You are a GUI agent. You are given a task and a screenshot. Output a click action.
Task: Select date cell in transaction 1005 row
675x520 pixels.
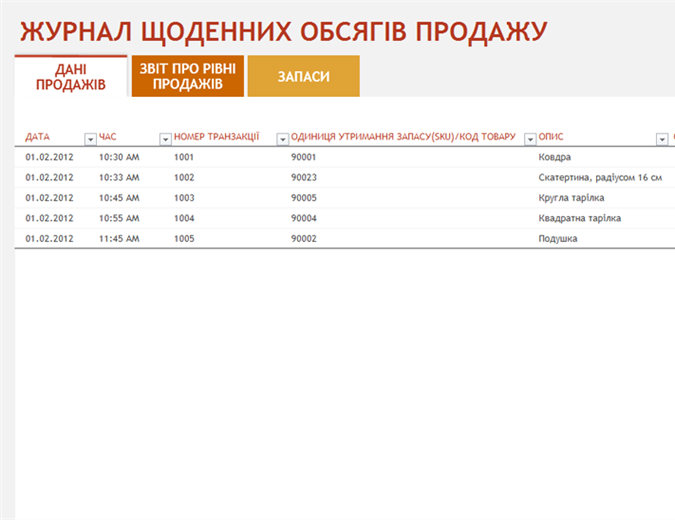(50, 238)
